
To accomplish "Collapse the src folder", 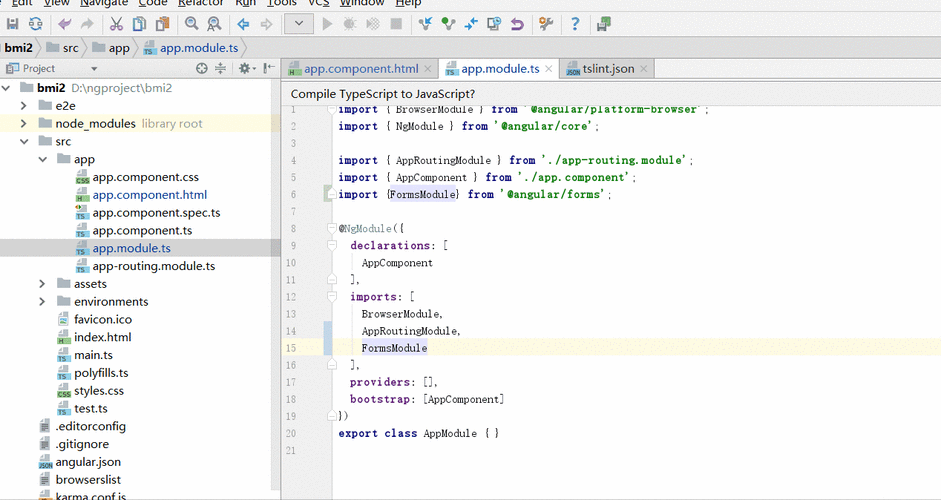I will 24,142.
